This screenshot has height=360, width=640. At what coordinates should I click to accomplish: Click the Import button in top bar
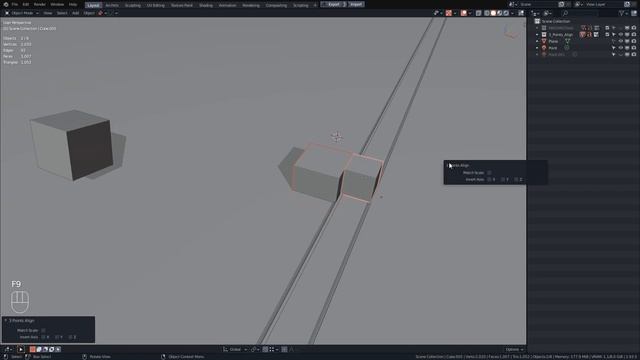tap(356, 4)
